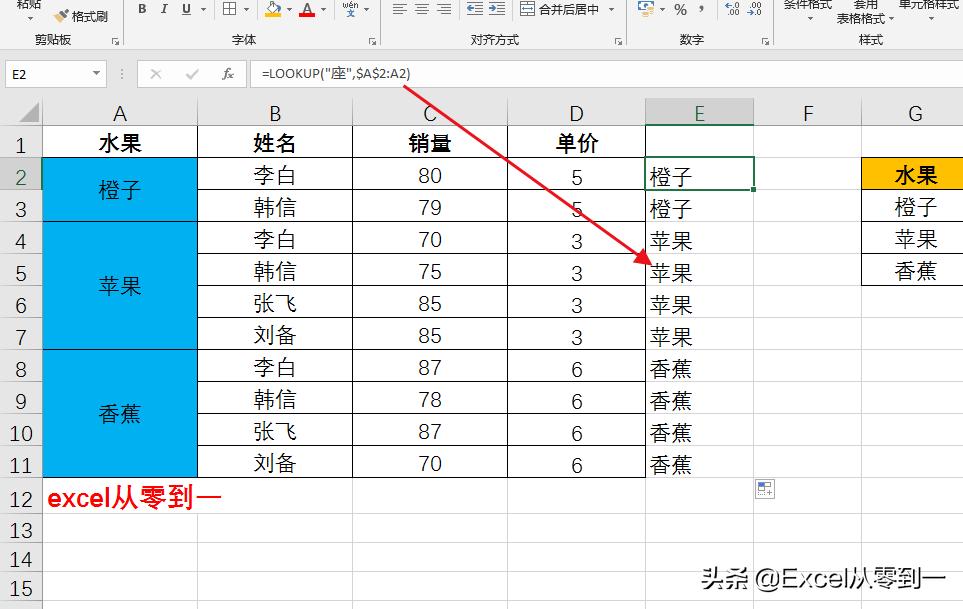Open the 条件格式 conditional formatting menu

click(x=807, y=12)
